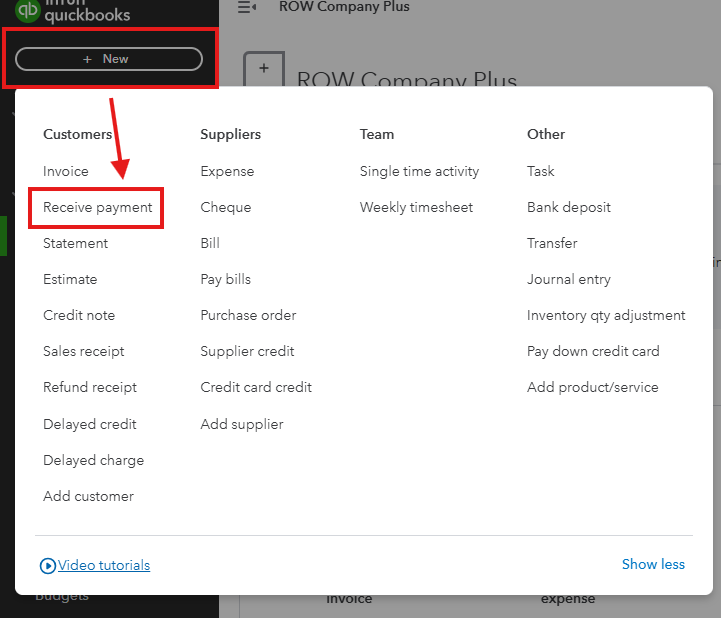This screenshot has width=721, height=618.
Task: Select Receive payment under Customers
Action: (97, 207)
